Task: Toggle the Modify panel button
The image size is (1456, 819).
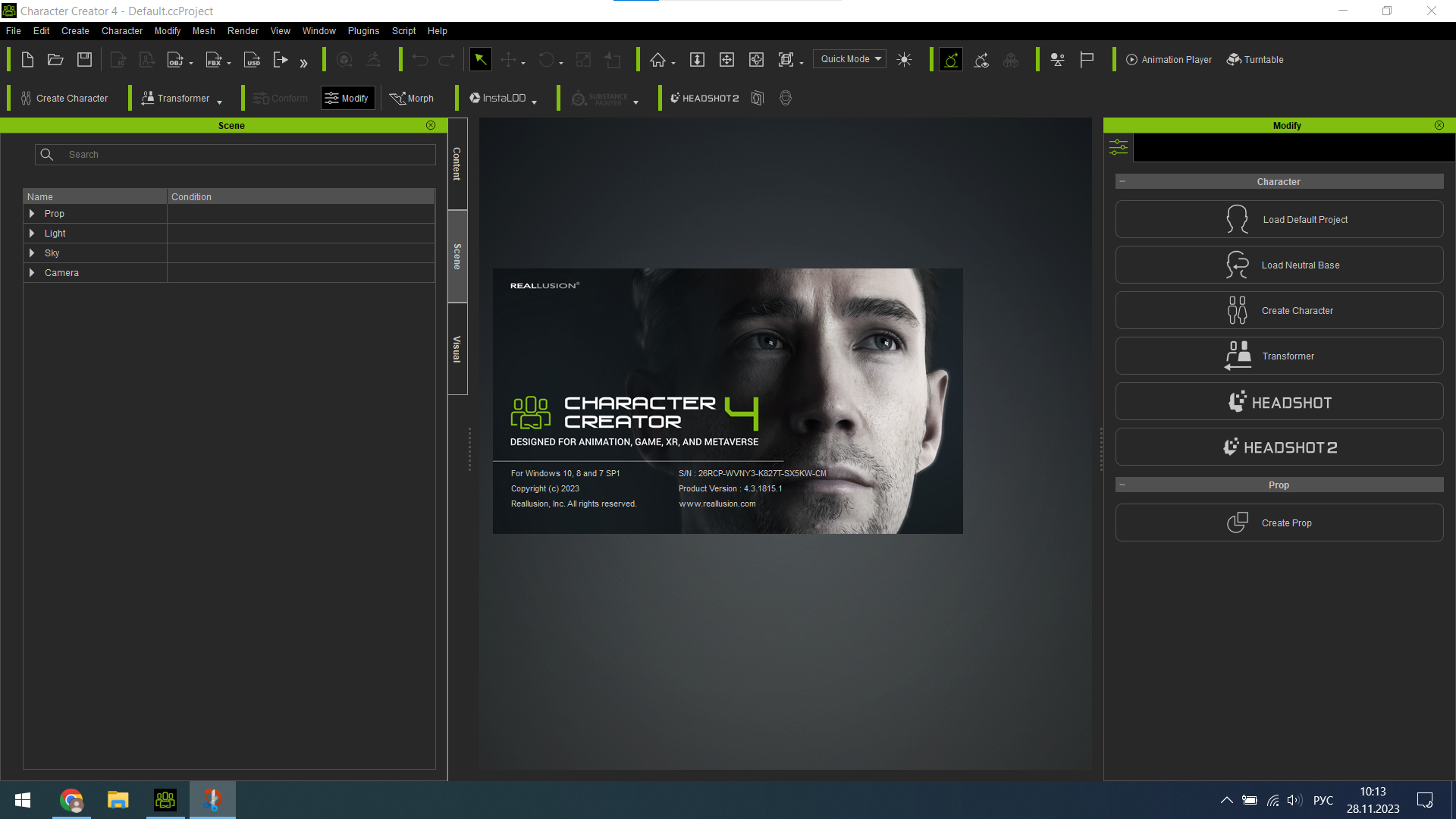Action: click(x=347, y=99)
